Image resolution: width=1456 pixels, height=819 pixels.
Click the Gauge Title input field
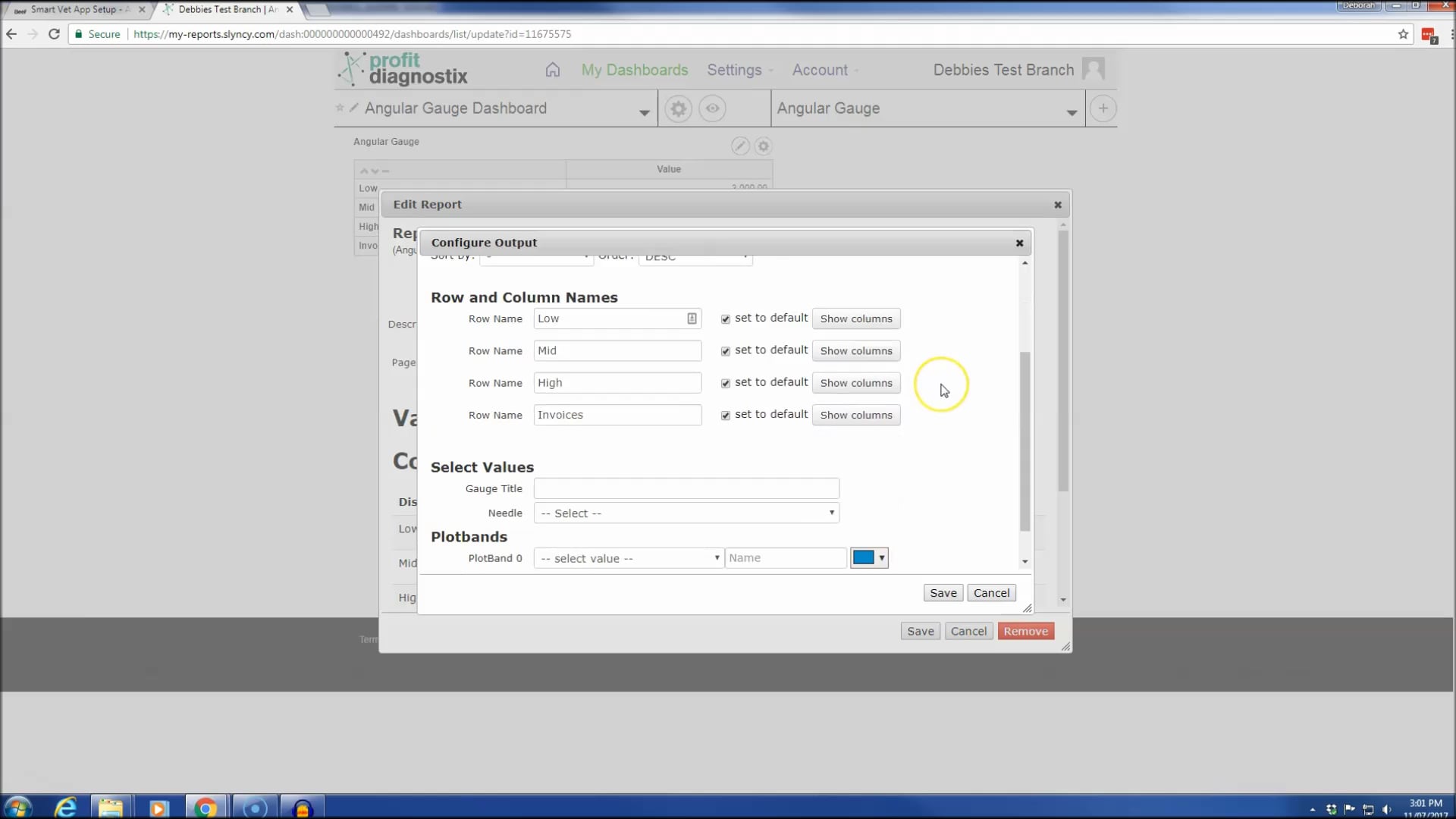(686, 489)
